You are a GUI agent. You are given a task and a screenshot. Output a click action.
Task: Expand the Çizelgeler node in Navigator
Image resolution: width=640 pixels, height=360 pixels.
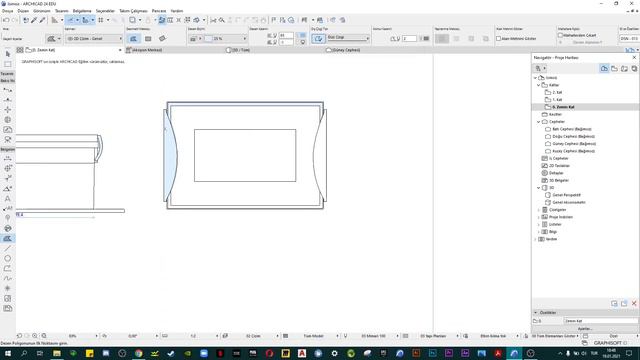tap(538, 210)
